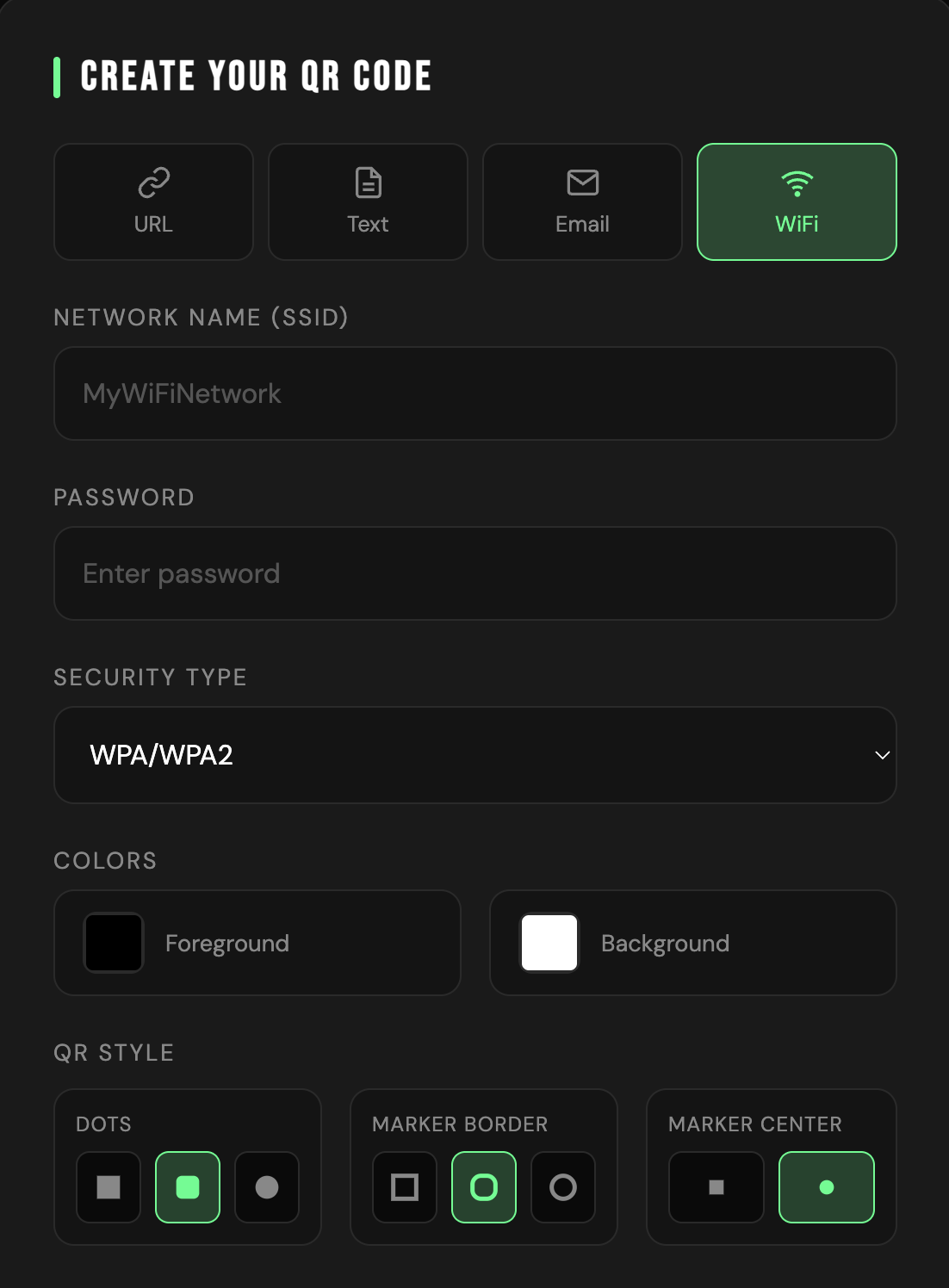949x1288 pixels.
Task: Open security options showing WPA/WPA2
Action: [474, 755]
